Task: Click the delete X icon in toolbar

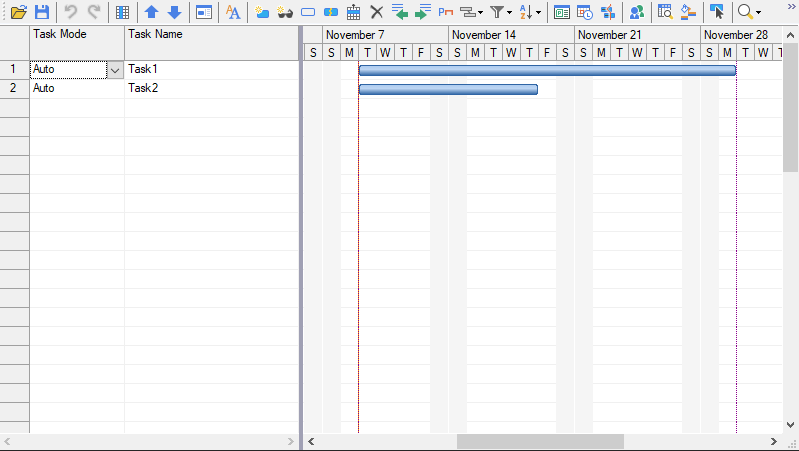Action: [x=376, y=12]
